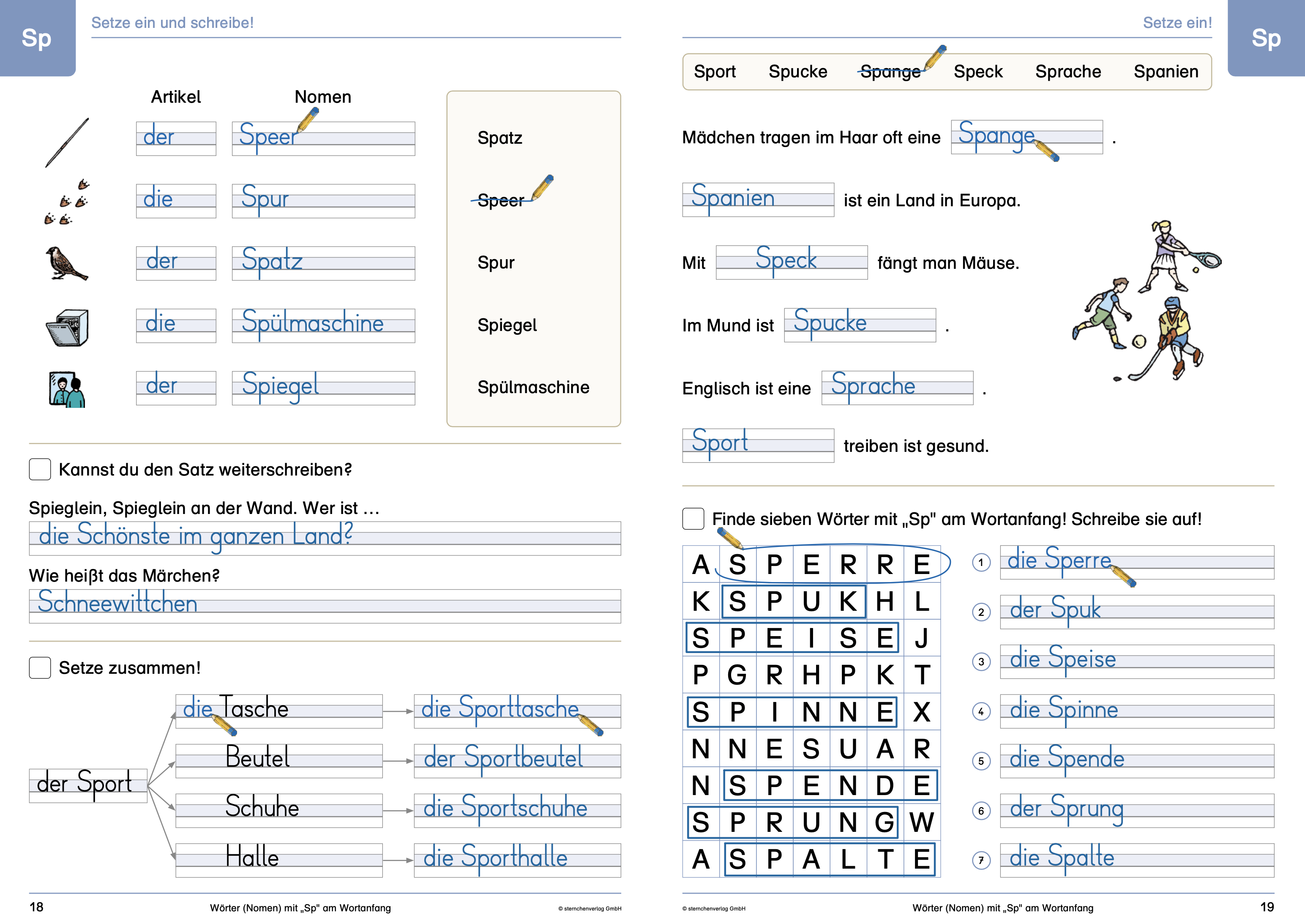
Task: Click the footprints track picture
Action: (67, 202)
